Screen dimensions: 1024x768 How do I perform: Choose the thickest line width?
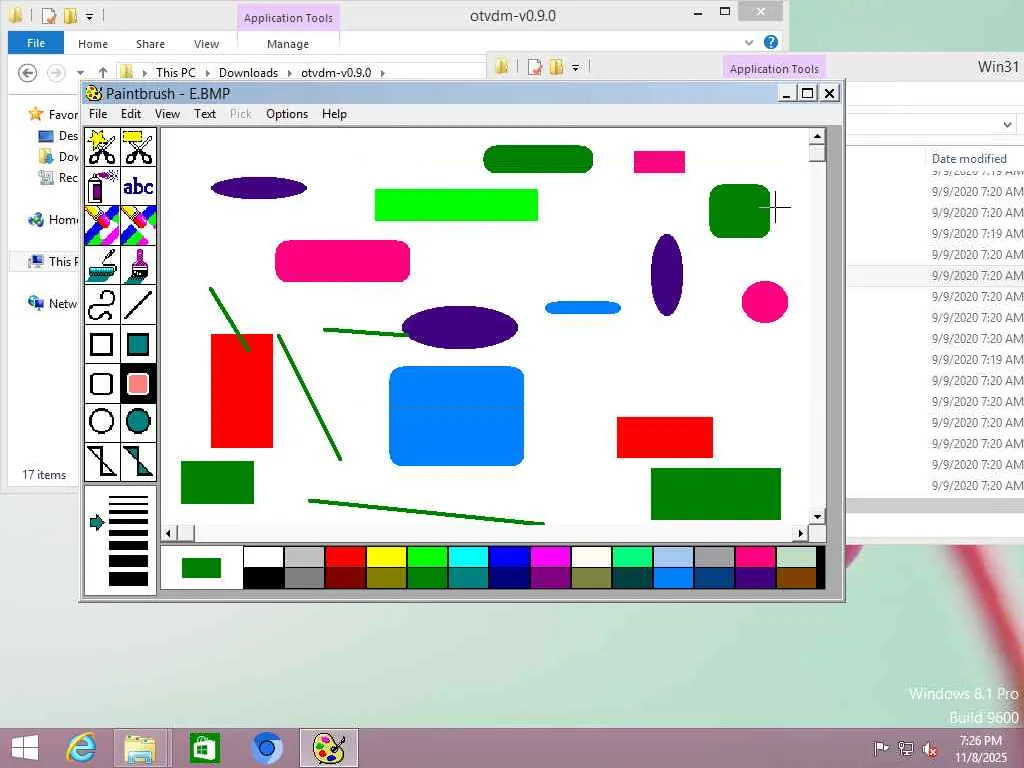128,579
